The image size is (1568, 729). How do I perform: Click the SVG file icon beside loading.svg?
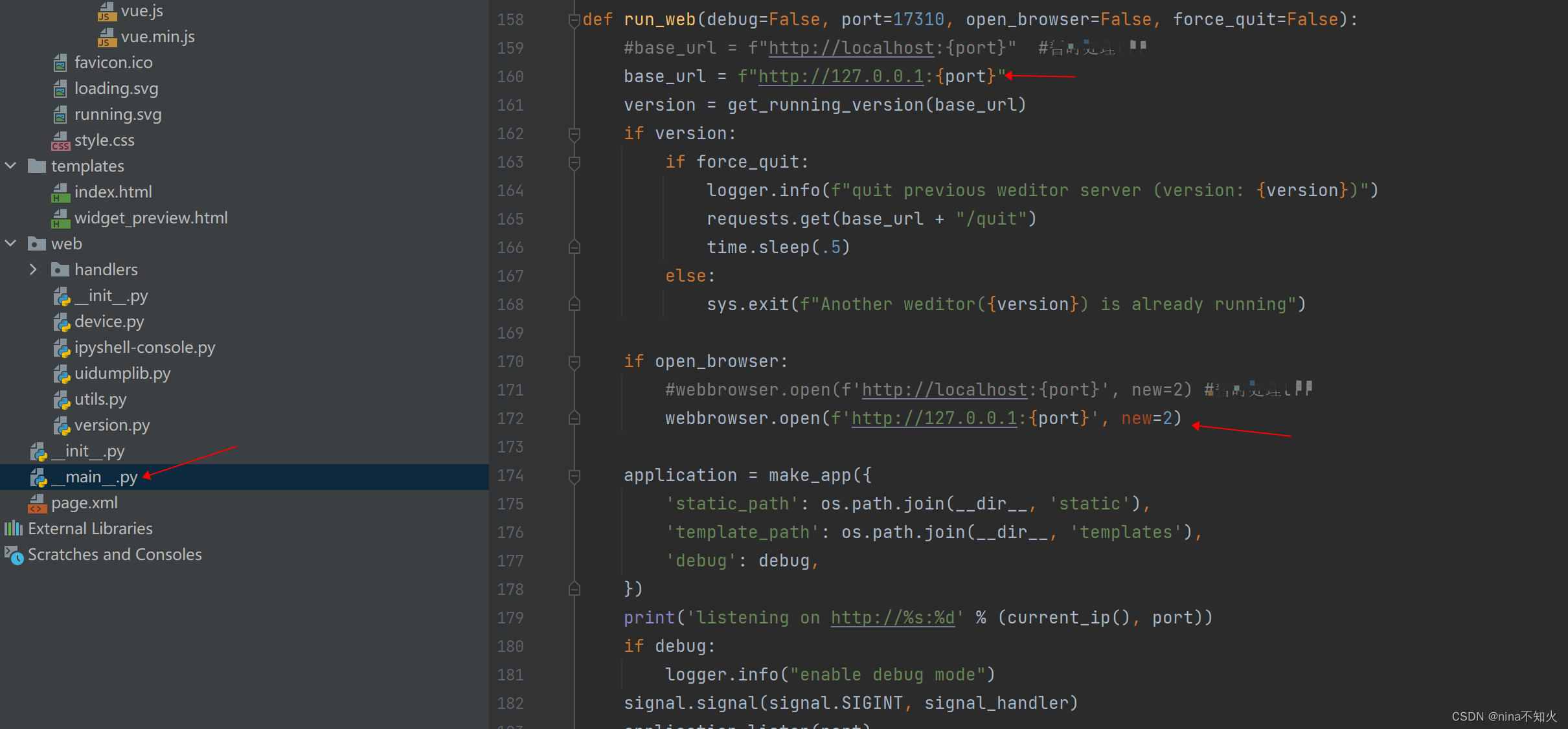coord(60,88)
